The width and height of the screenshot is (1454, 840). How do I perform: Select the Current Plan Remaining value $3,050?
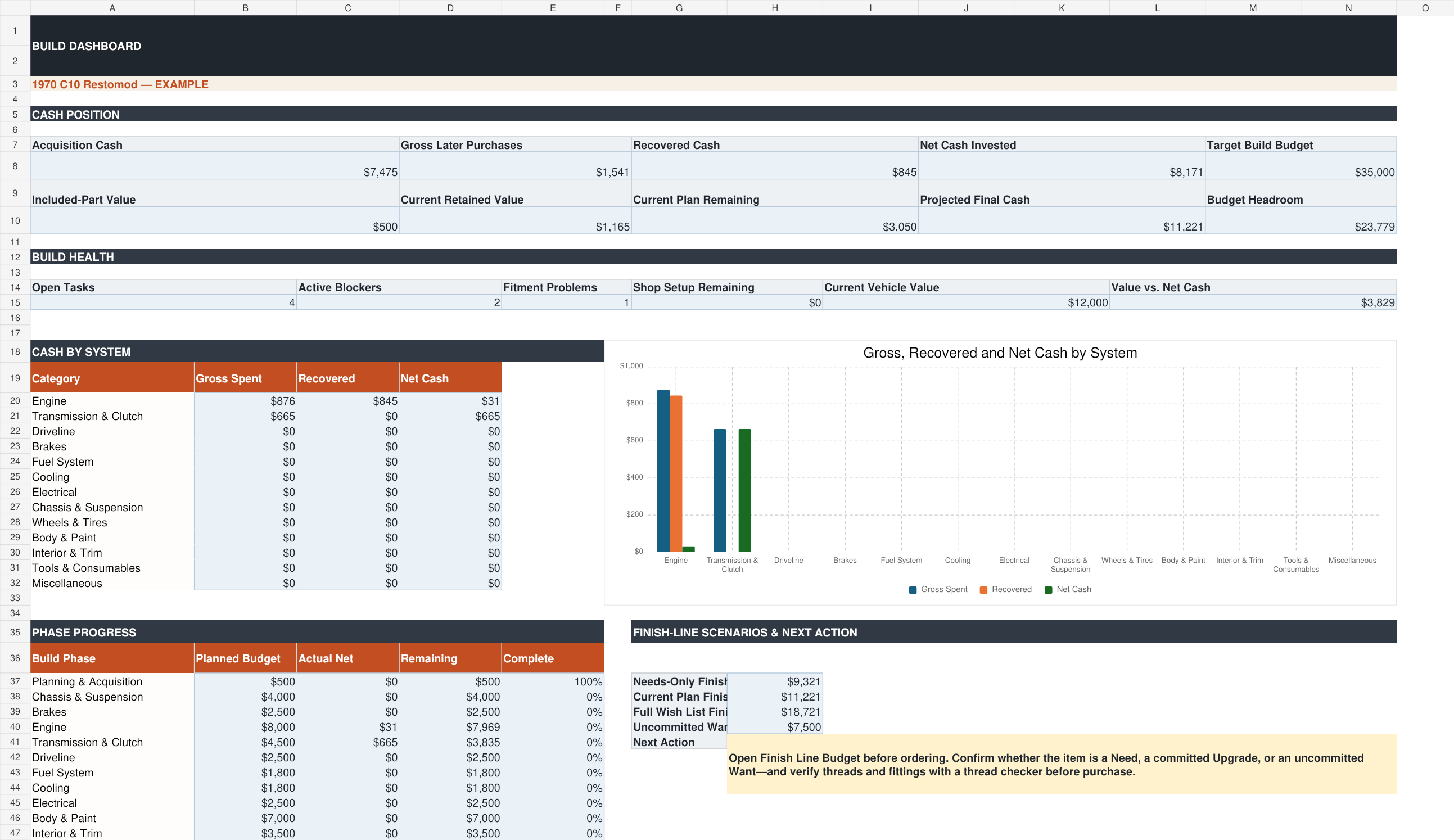[x=775, y=220]
